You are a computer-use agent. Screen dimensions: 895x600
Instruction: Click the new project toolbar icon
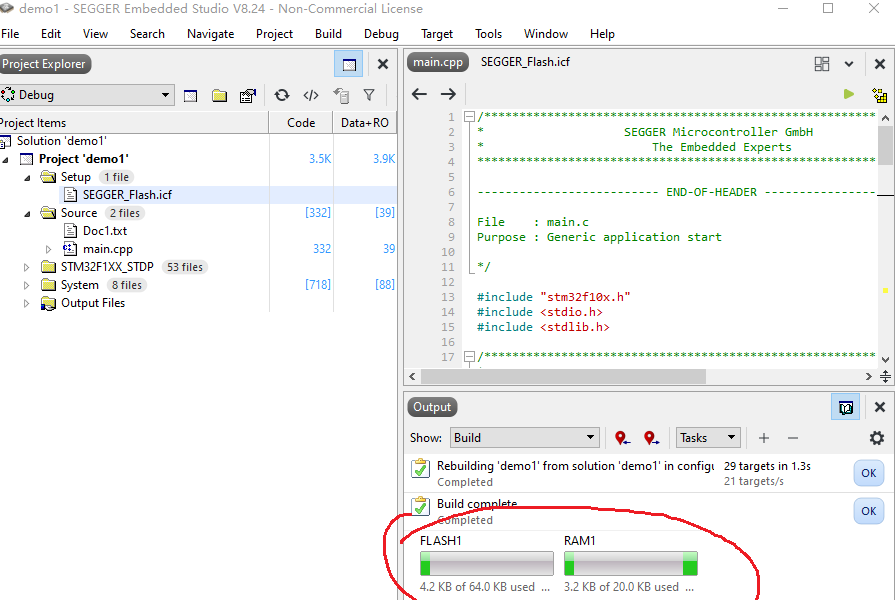pos(190,95)
